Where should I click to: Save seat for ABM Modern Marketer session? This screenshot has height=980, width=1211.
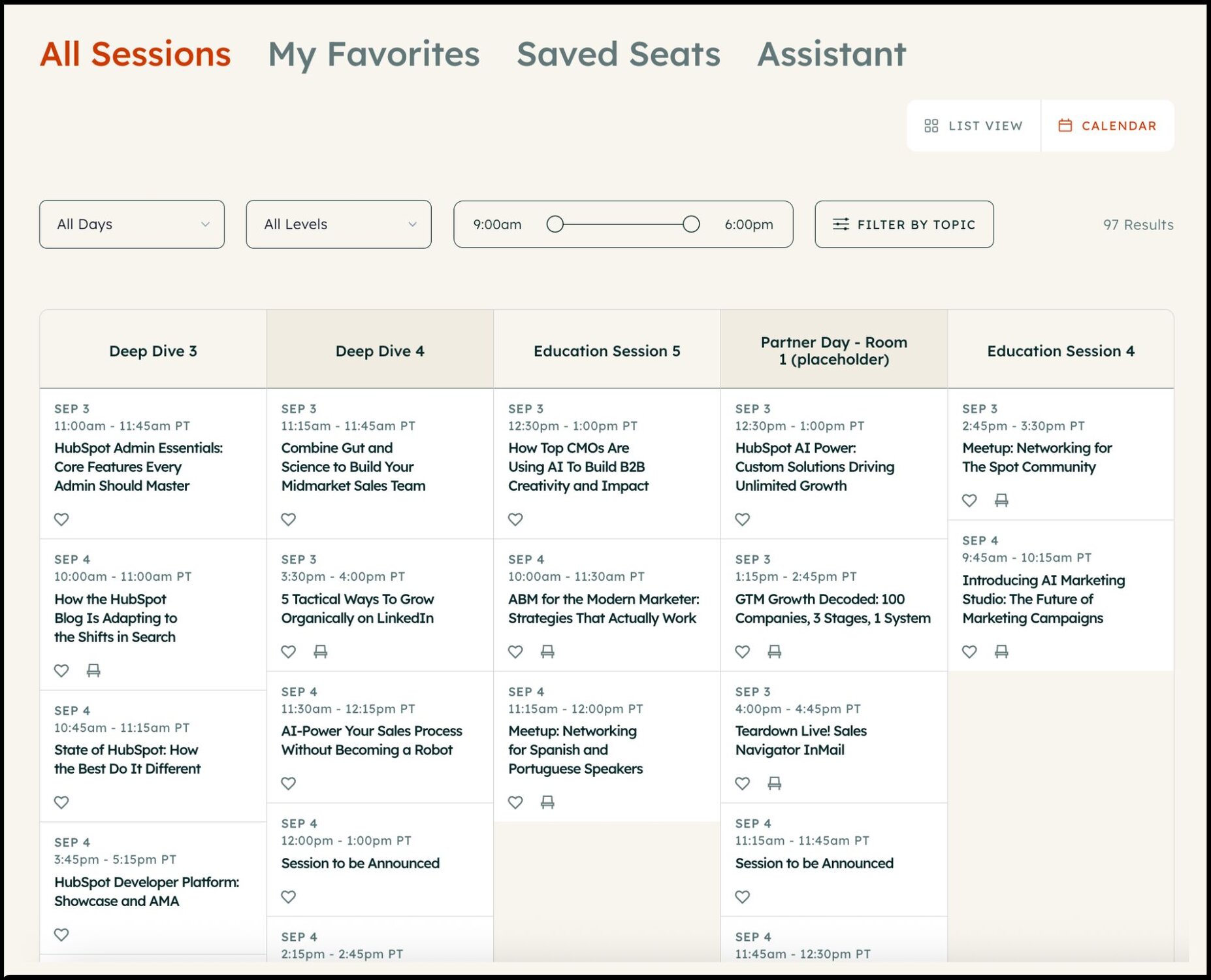[547, 651]
